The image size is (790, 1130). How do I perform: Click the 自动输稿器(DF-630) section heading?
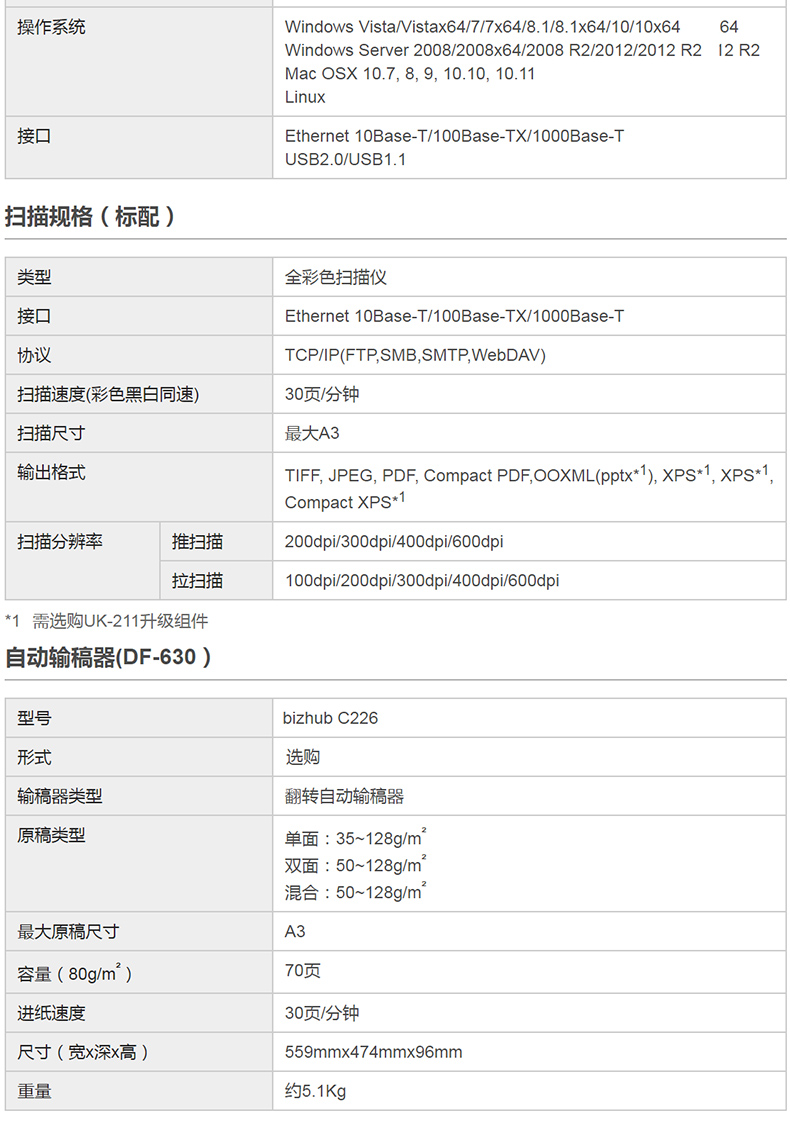click(108, 658)
